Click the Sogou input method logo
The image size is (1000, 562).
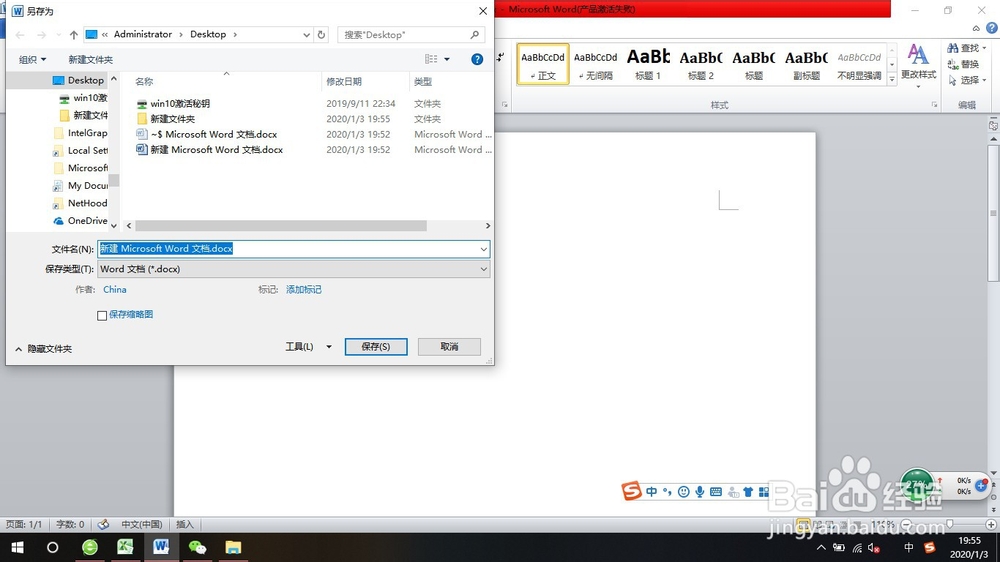pyautogui.click(x=631, y=491)
